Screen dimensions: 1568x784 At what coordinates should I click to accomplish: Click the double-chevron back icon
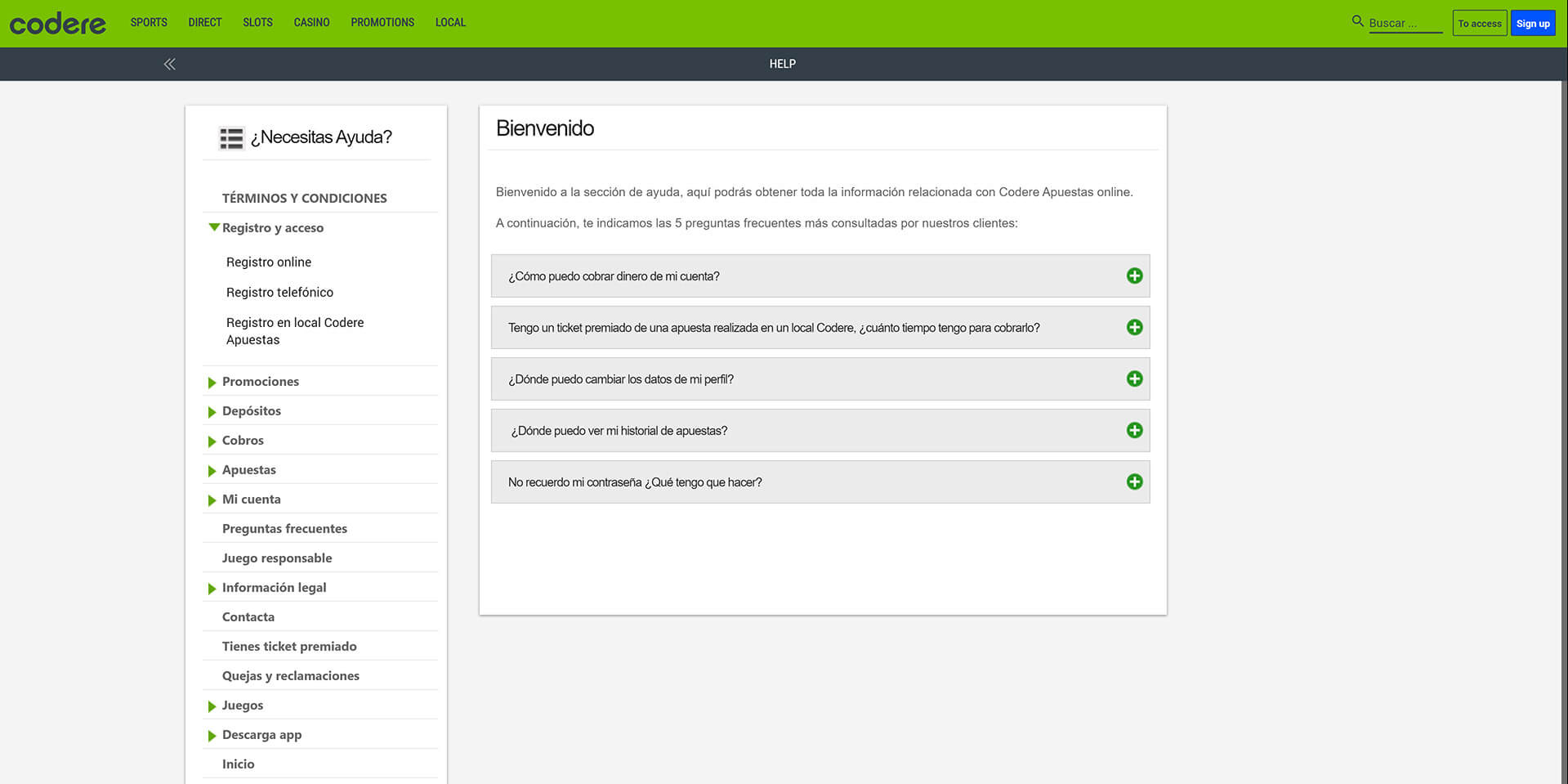169,64
